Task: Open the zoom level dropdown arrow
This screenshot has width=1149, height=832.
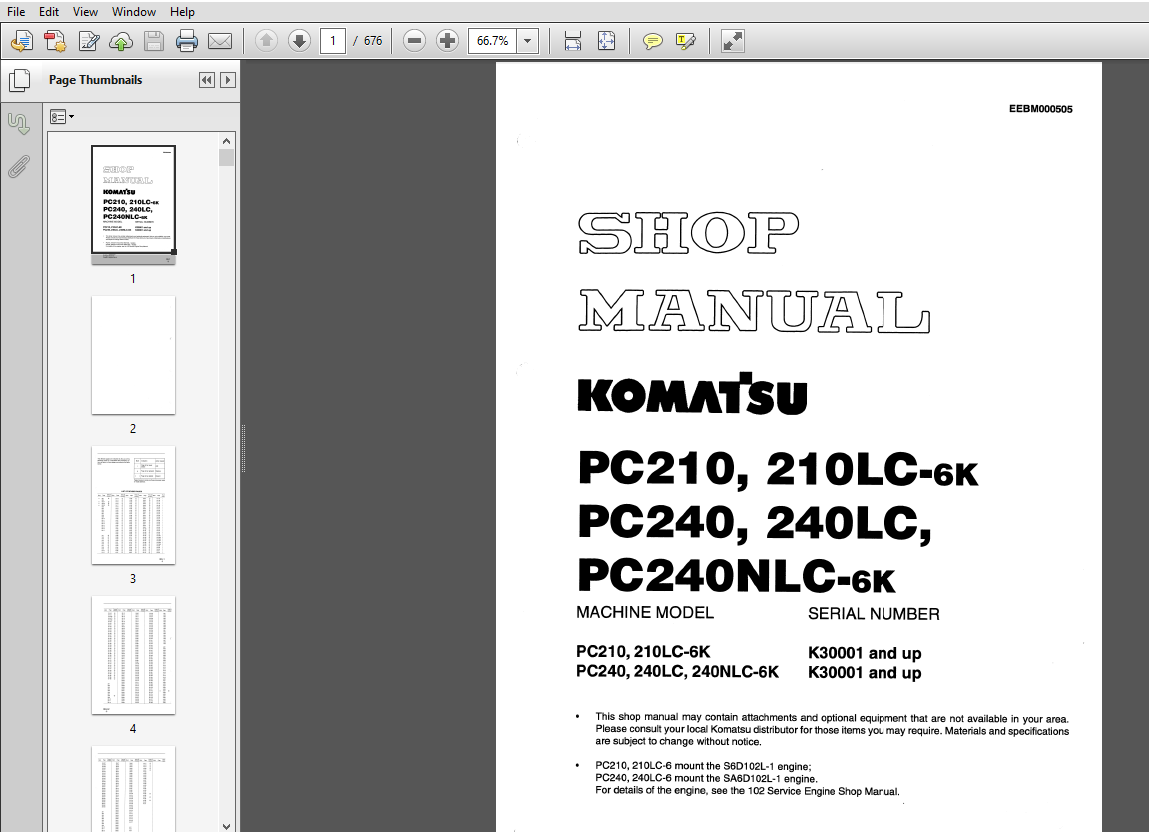Action: (x=528, y=41)
